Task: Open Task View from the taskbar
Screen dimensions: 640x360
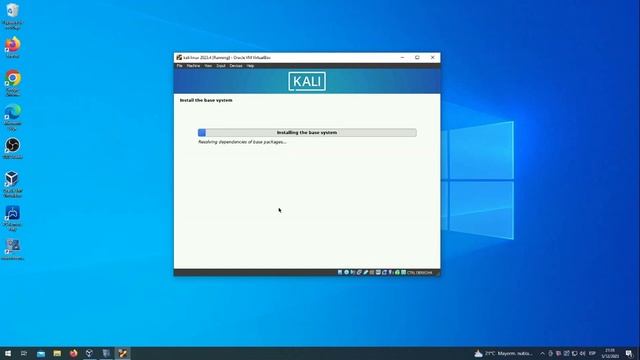Action: 24,353
